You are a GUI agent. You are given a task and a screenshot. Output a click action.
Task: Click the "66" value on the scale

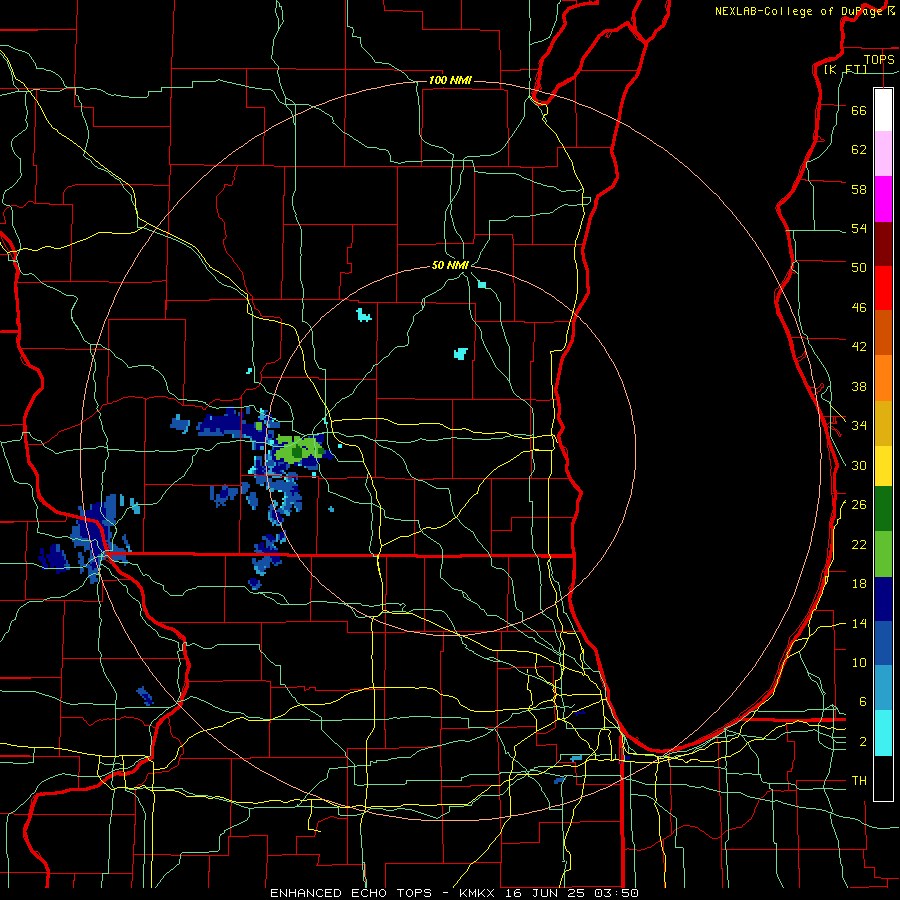(859, 110)
